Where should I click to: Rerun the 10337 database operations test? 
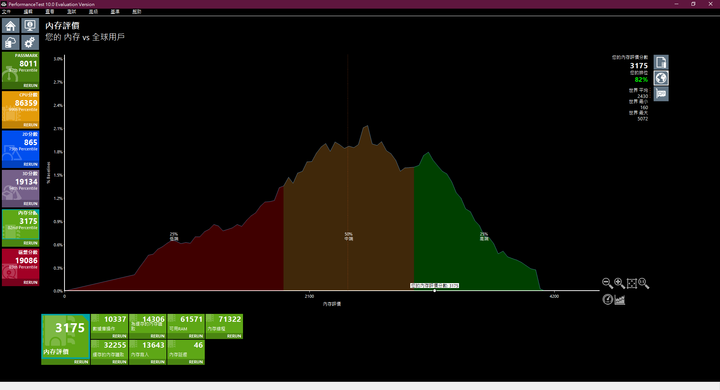pyautogui.click(x=119, y=336)
